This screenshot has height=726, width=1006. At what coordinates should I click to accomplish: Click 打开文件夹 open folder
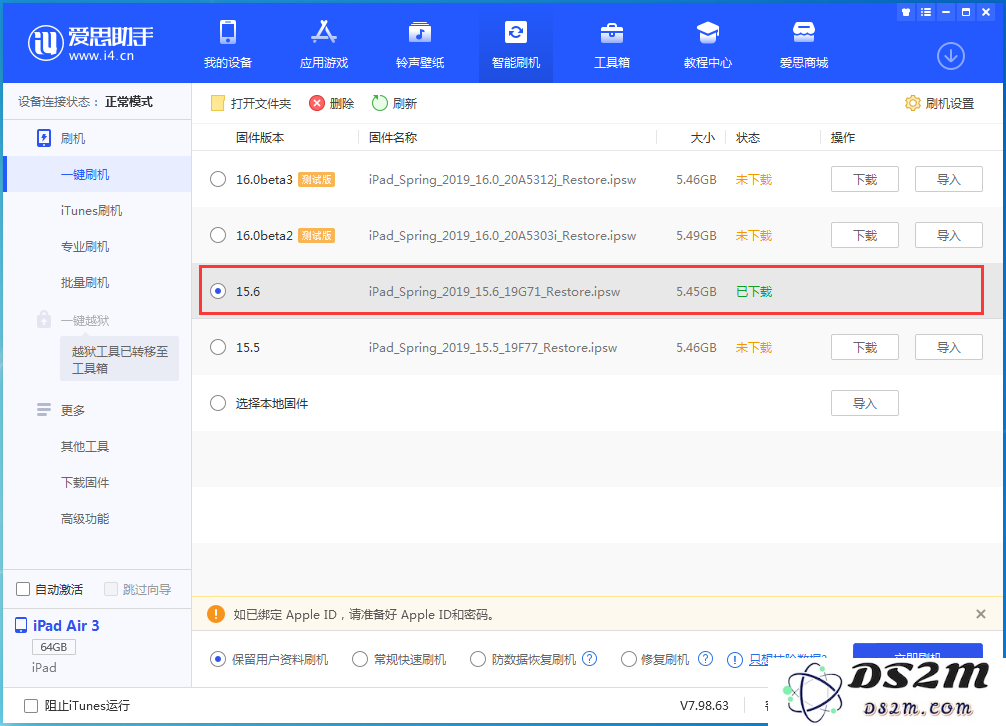(251, 103)
